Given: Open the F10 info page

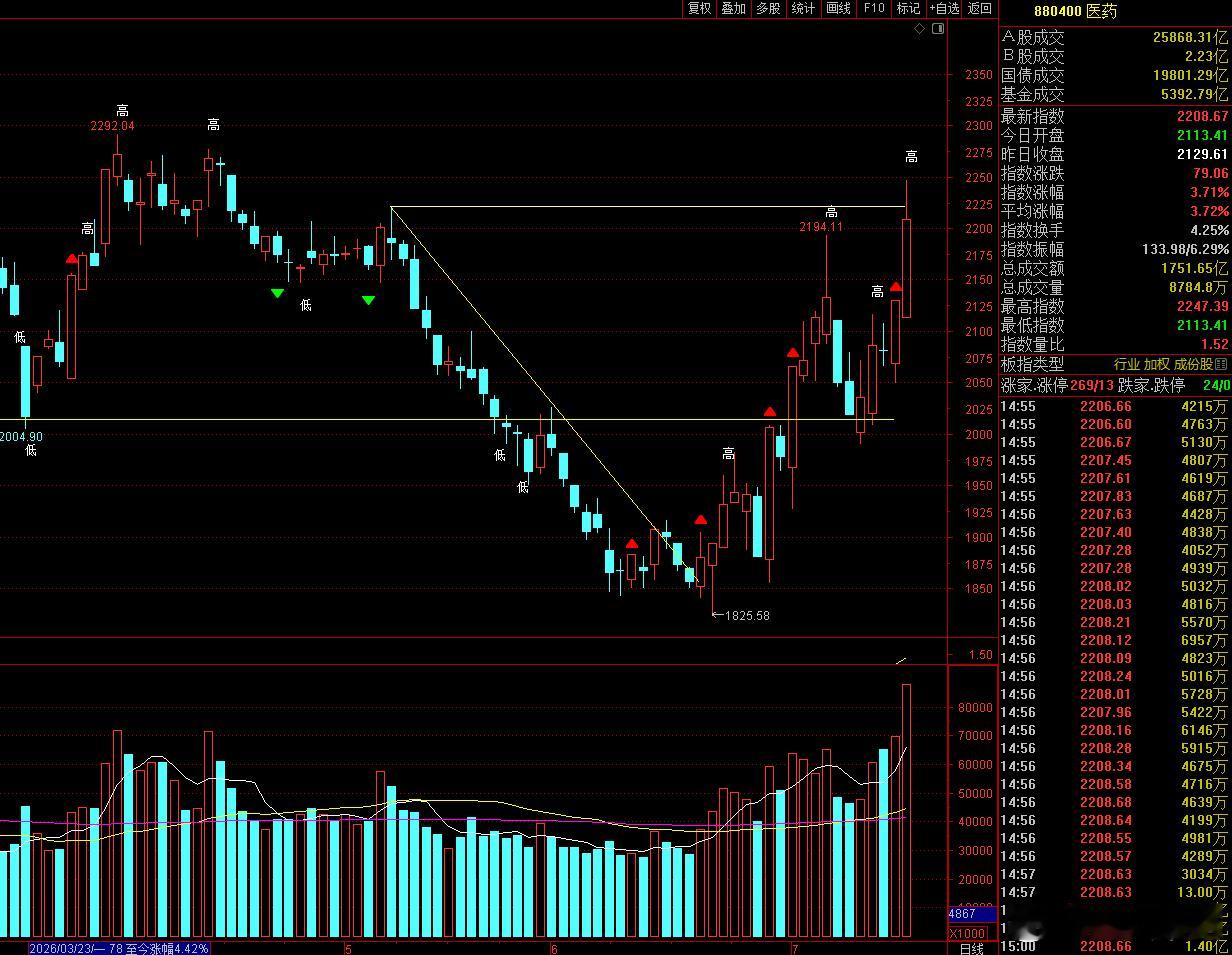Looking at the screenshot, I should pos(873,8).
